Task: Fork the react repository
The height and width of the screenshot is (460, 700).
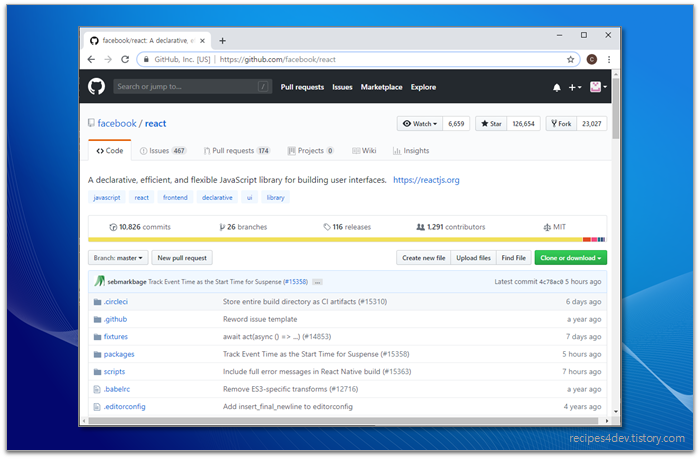Action: [x=561, y=124]
